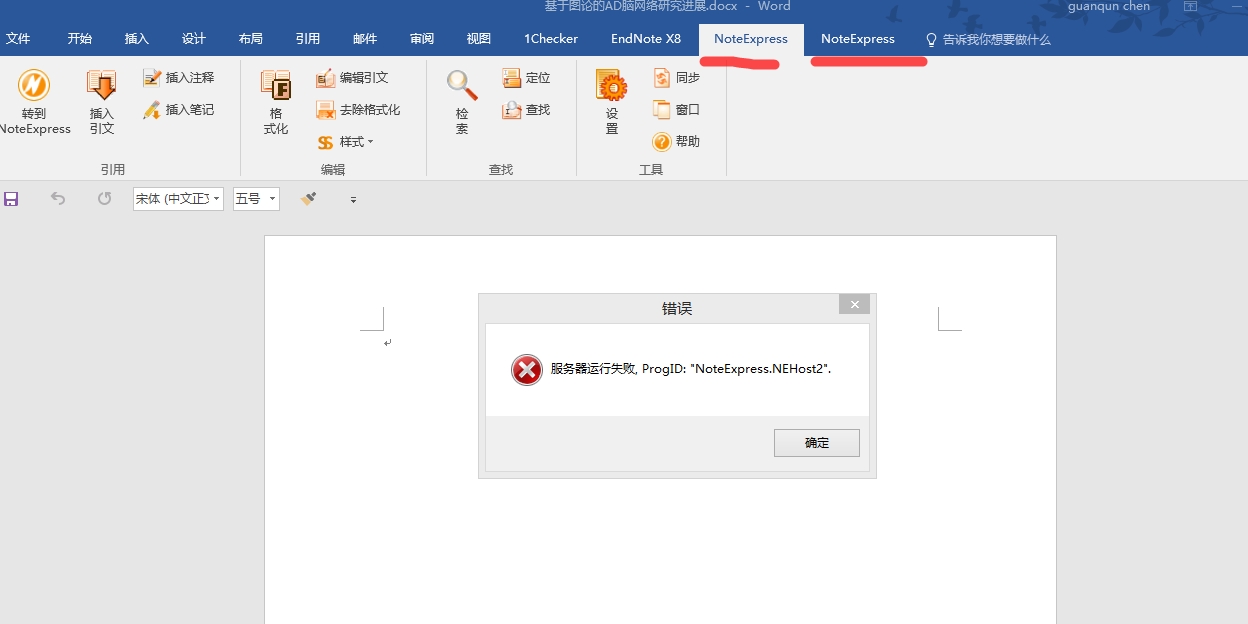Open the guanqun chen account menu
Image resolution: width=1248 pixels, height=624 pixels.
(x=1109, y=7)
